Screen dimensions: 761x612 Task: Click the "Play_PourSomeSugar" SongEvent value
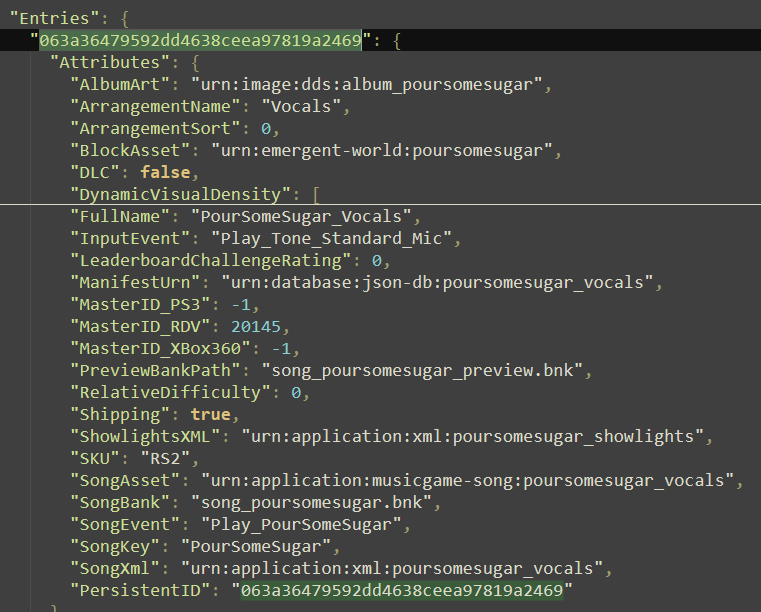pos(306,524)
